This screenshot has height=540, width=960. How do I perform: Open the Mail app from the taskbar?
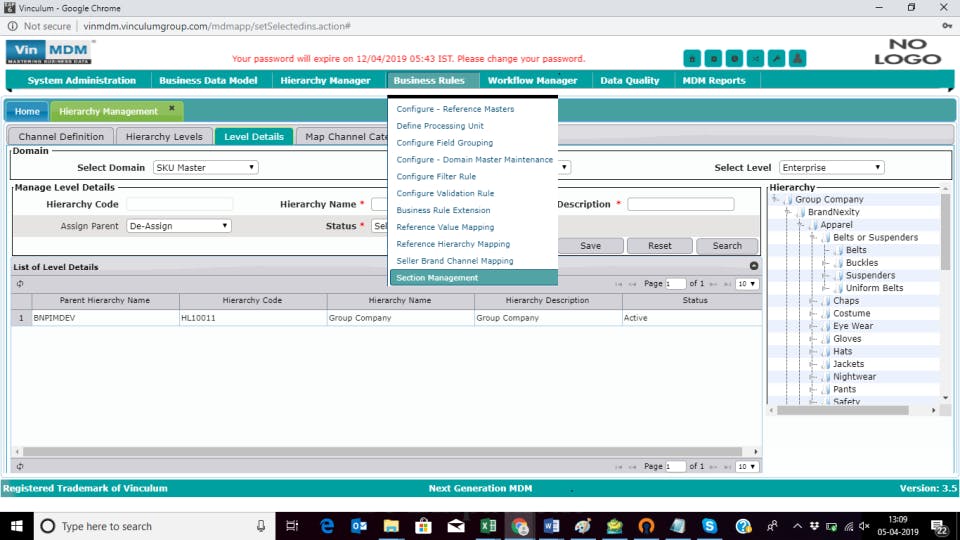(456, 526)
